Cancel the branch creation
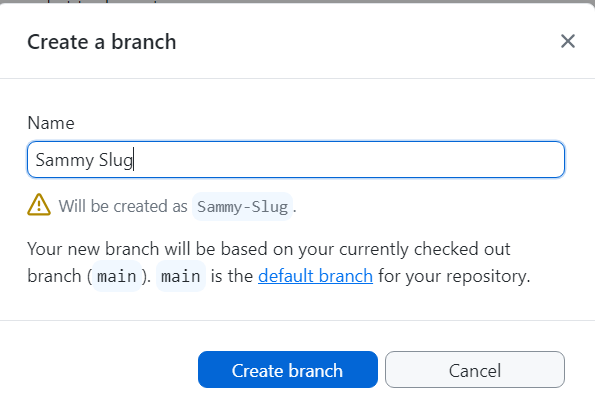Image resolution: width=595 pixels, height=411 pixels. pyautogui.click(x=475, y=370)
